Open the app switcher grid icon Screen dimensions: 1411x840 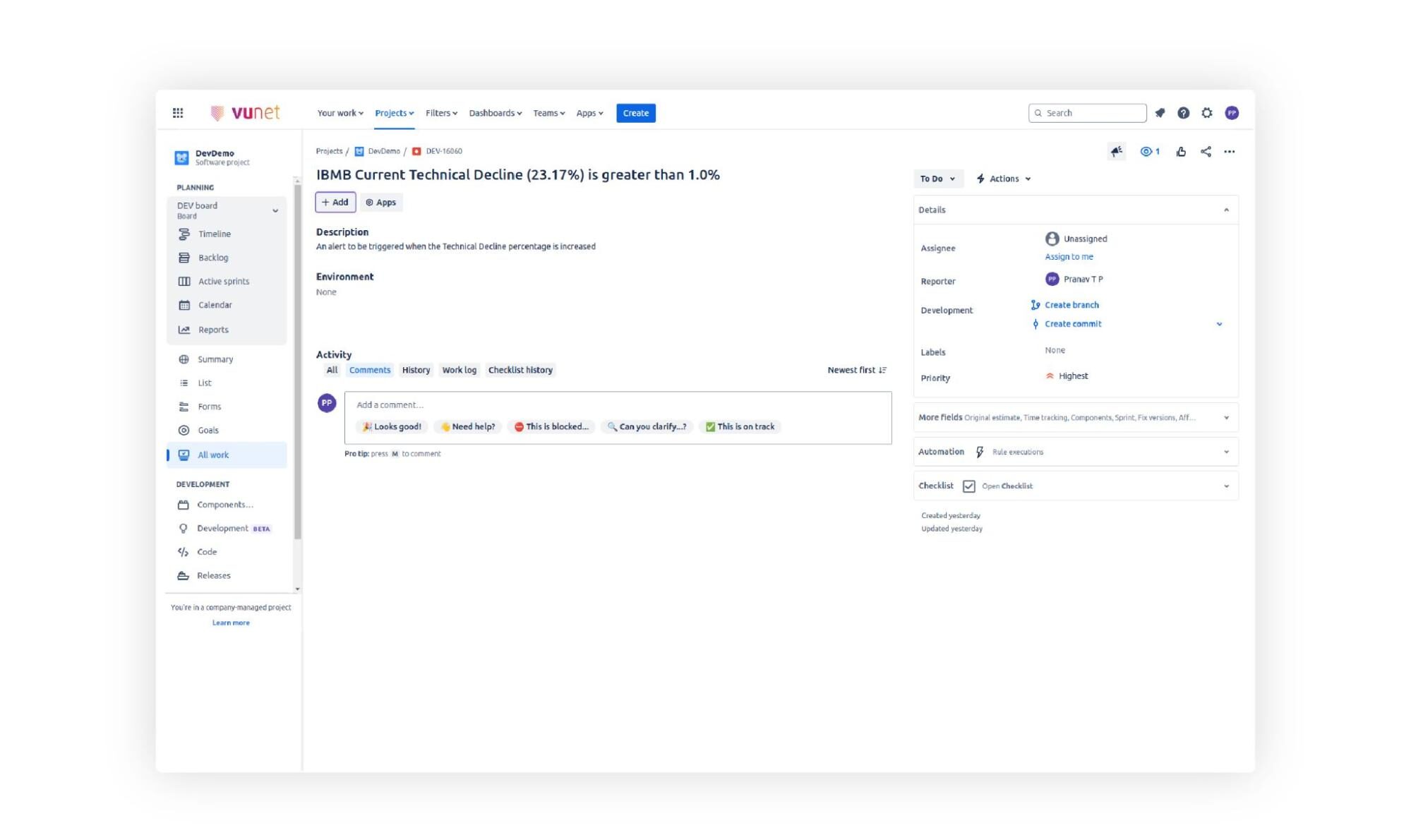coord(178,113)
